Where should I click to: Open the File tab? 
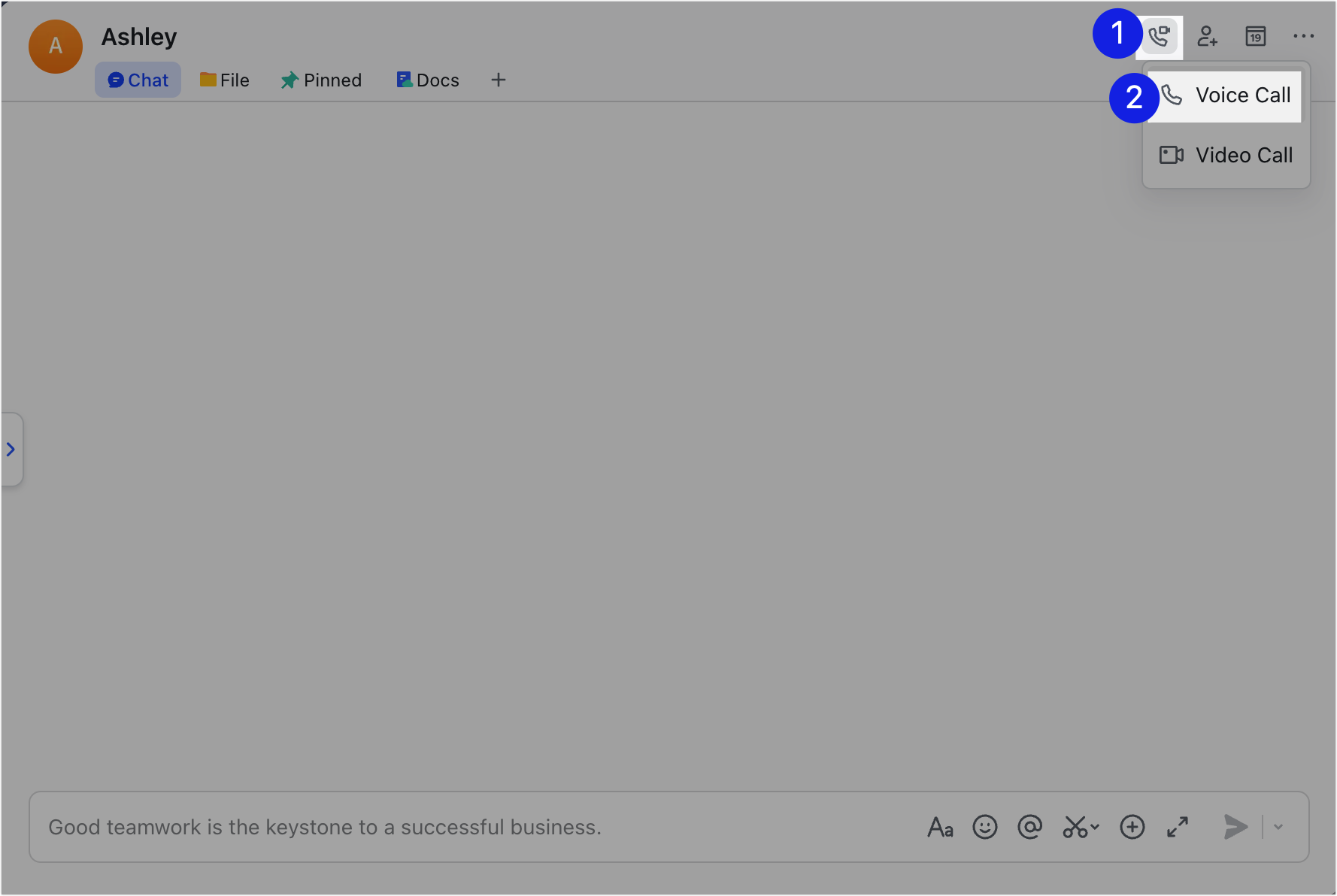point(224,80)
